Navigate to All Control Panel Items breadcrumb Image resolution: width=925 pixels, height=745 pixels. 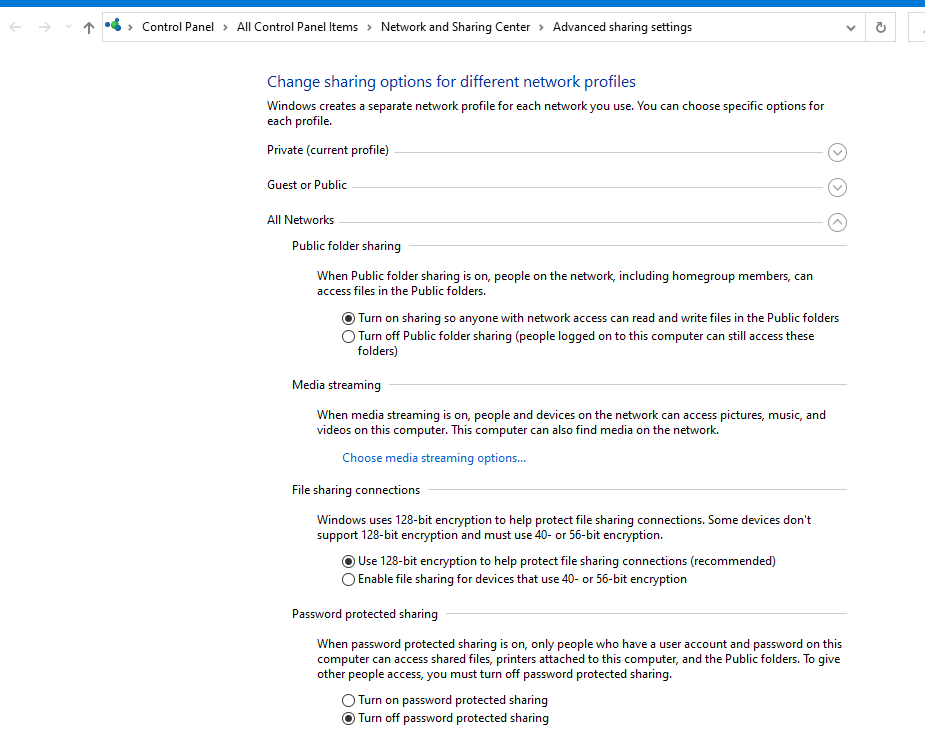[297, 27]
